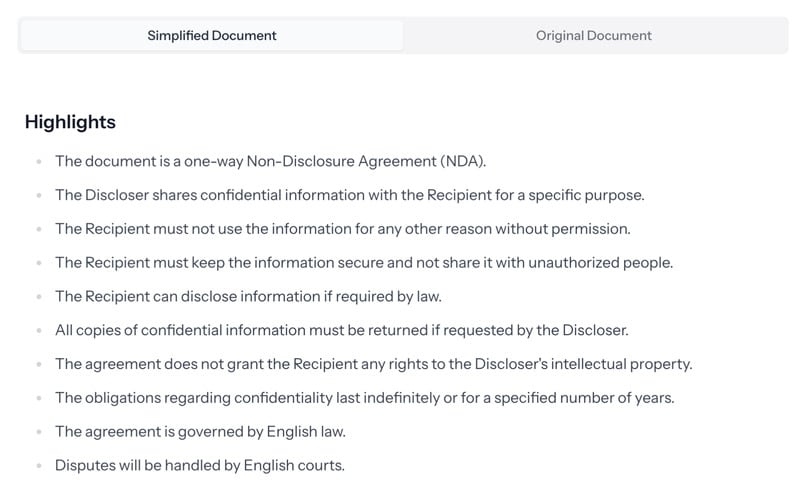
Task: Click the bullet beside the intellectual property line
Action: point(38,364)
